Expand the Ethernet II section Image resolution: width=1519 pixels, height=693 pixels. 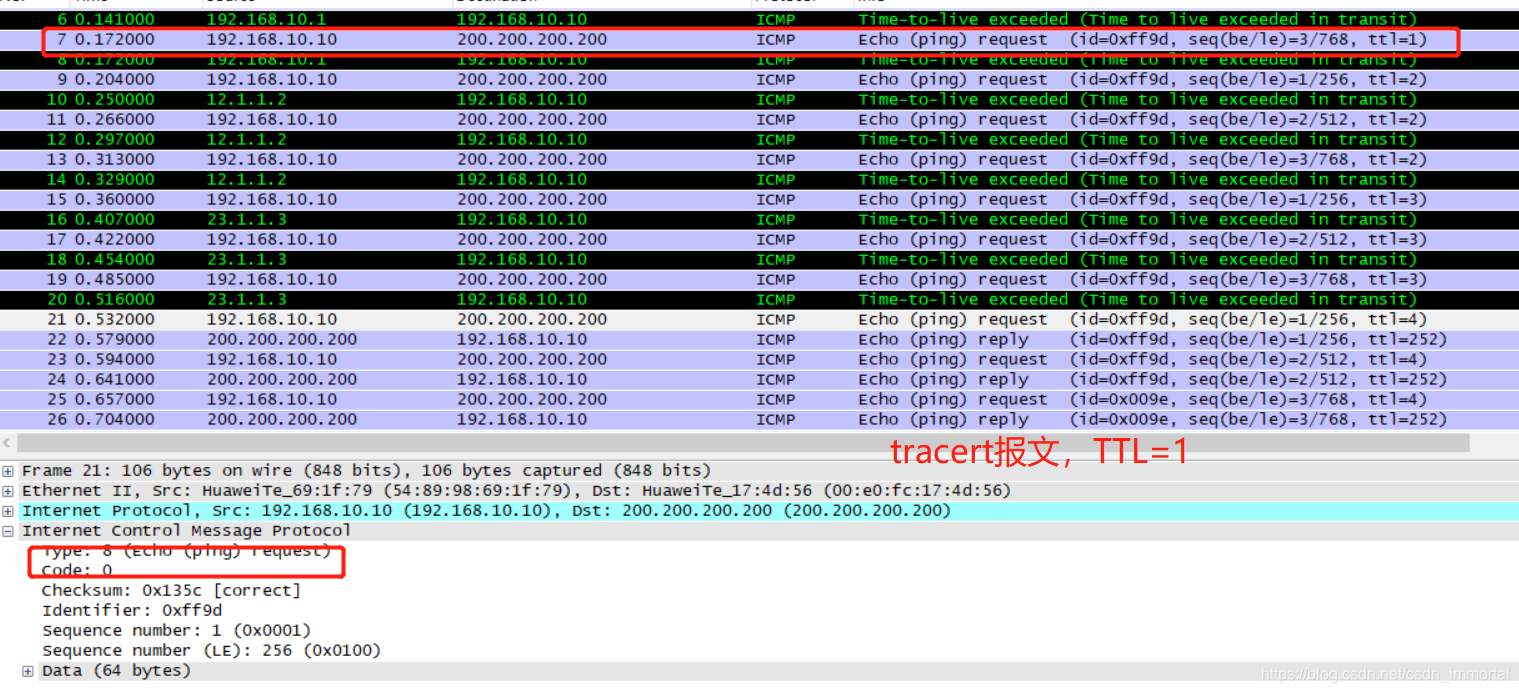point(9,491)
